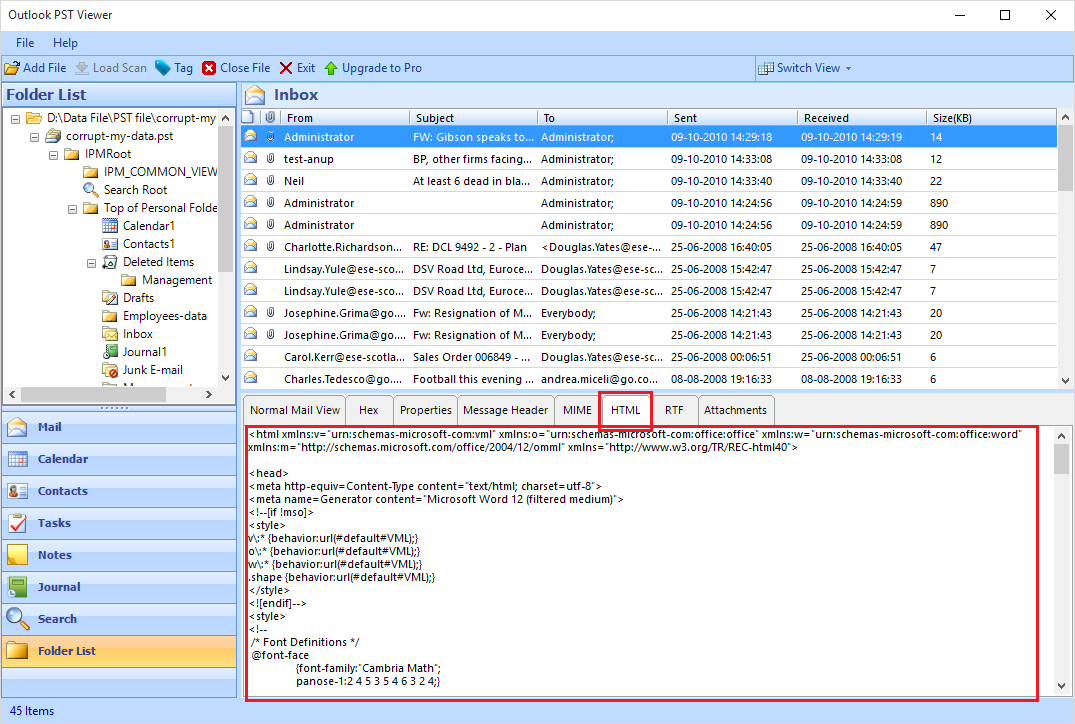Select the email from Neil
Image resolution: width=1075 pixels, height=724 pixels.
click(649, 181)
